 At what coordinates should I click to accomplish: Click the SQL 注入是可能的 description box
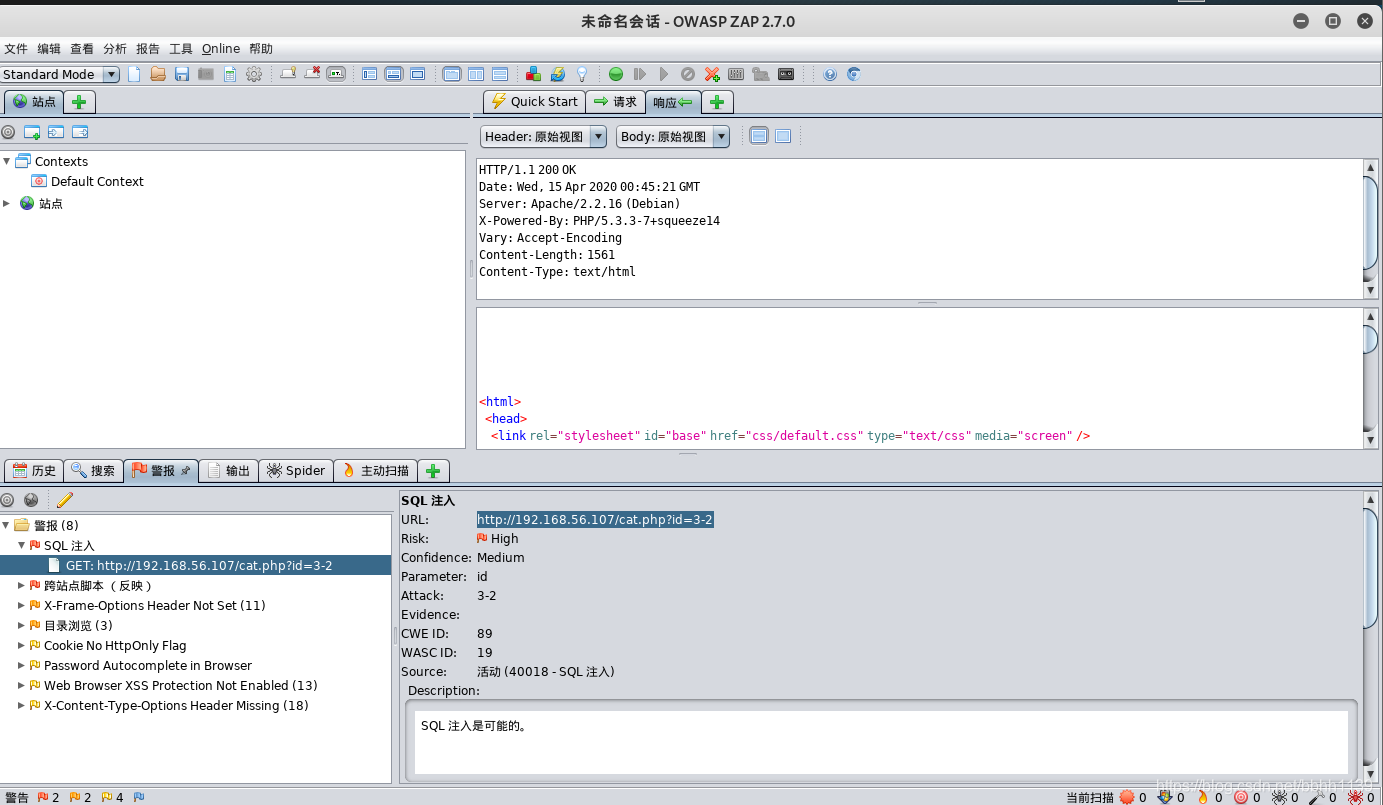(881, 742)
